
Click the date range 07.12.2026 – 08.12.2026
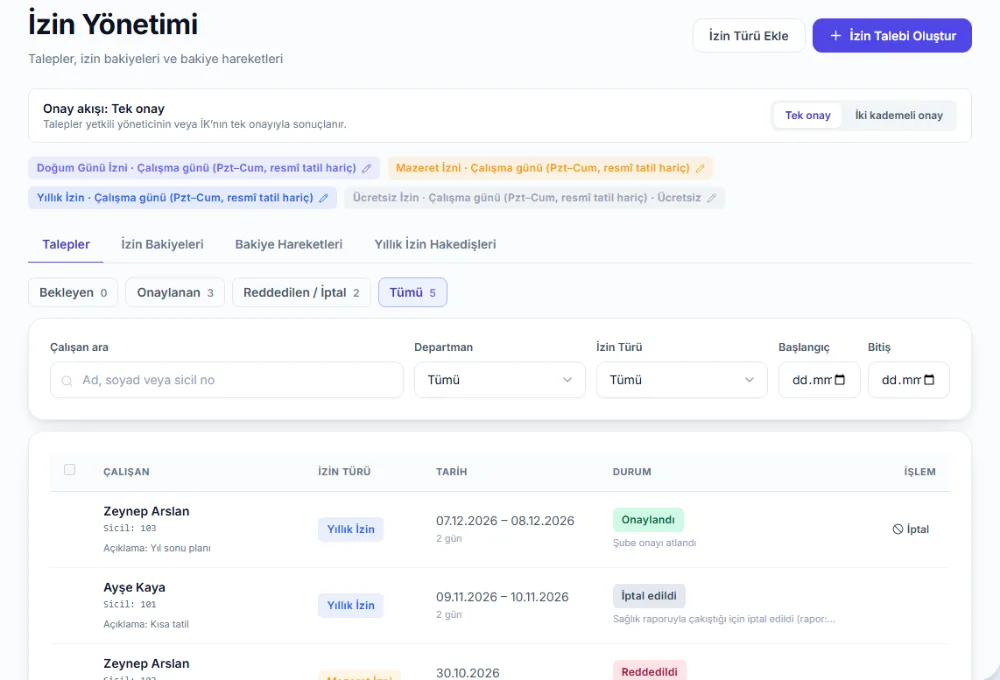pos(505,521)
